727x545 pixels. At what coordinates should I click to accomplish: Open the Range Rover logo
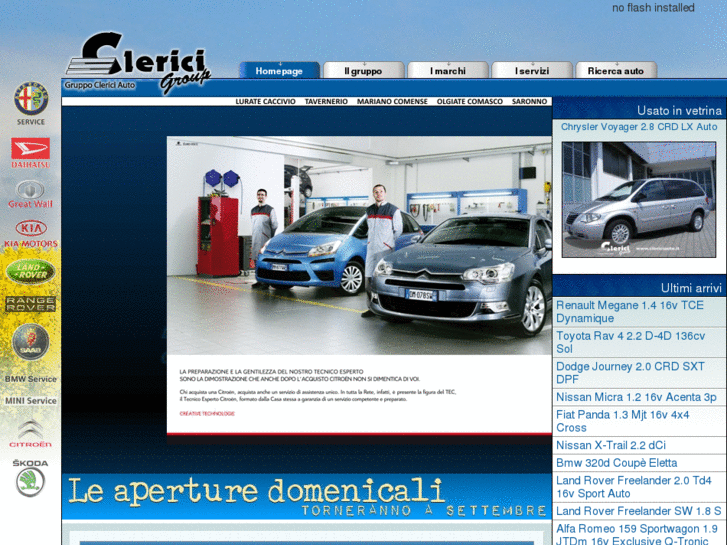pyautogui.click(x=31, y=304)
